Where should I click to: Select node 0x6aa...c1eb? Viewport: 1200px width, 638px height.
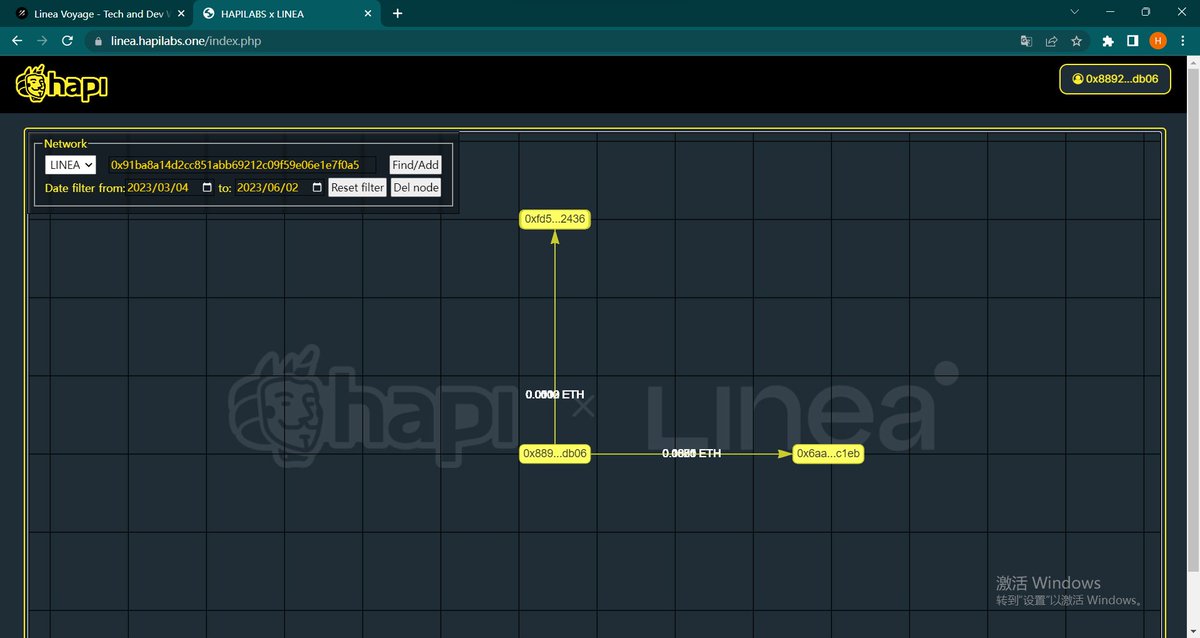pyautogui.click(x=828, y=454)
